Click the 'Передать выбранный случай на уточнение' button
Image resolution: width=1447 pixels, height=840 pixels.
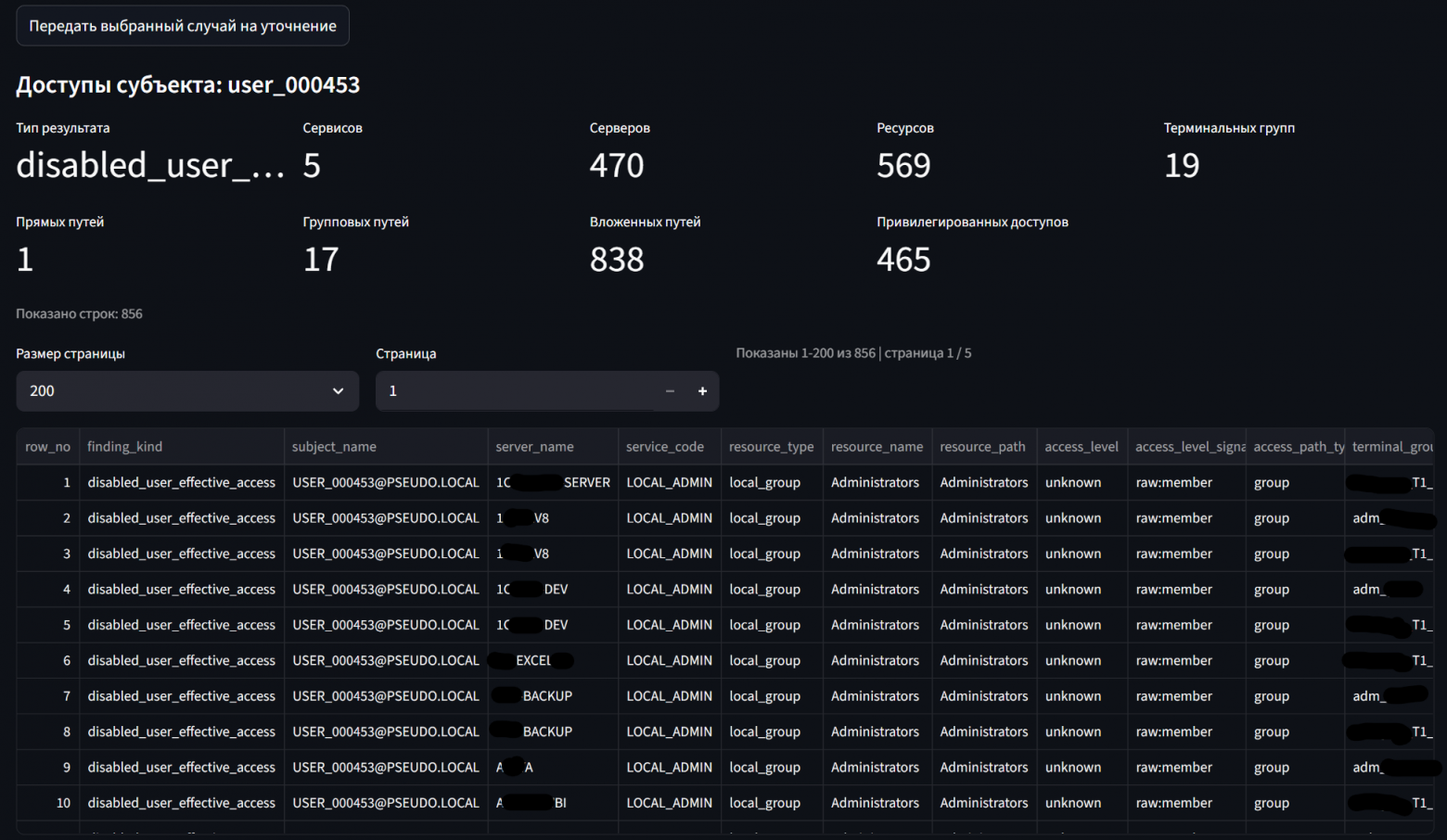(x=183, y=26)
